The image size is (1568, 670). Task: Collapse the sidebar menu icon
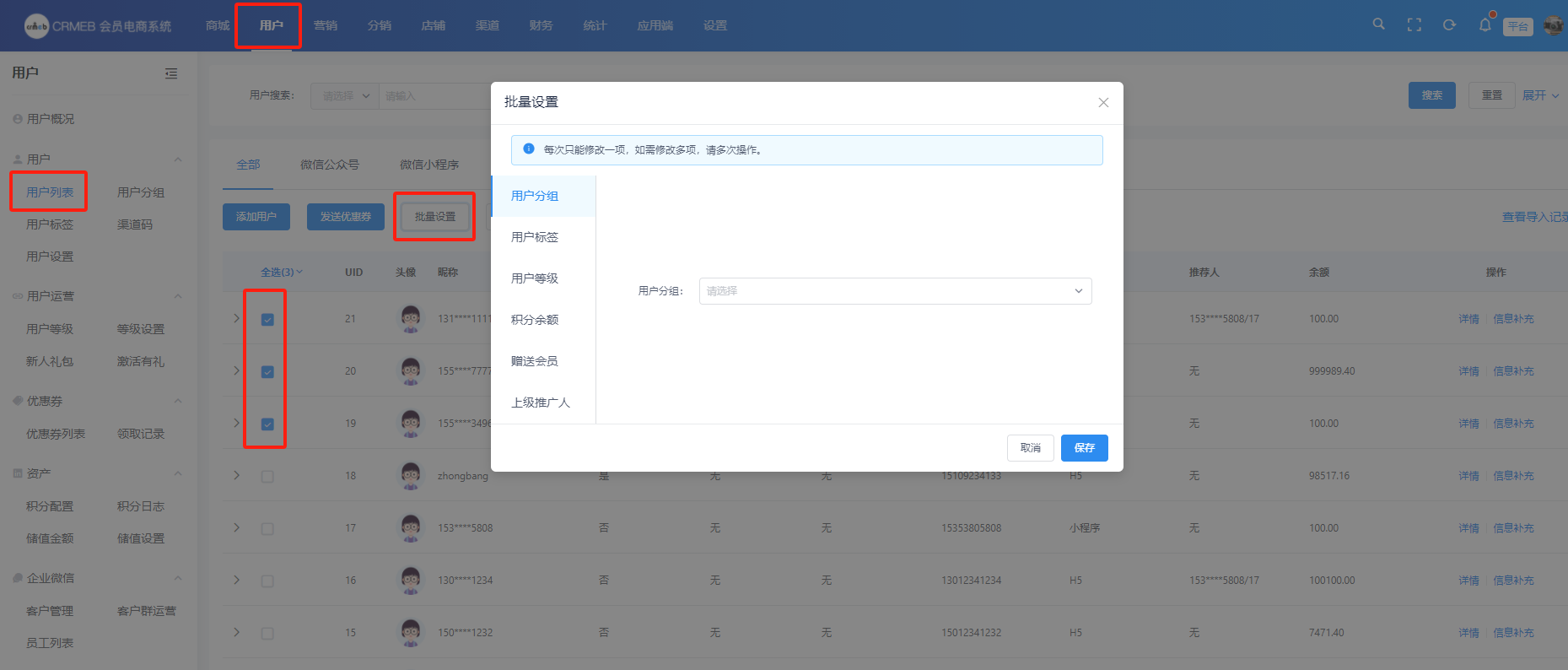(x=171, y=73)
